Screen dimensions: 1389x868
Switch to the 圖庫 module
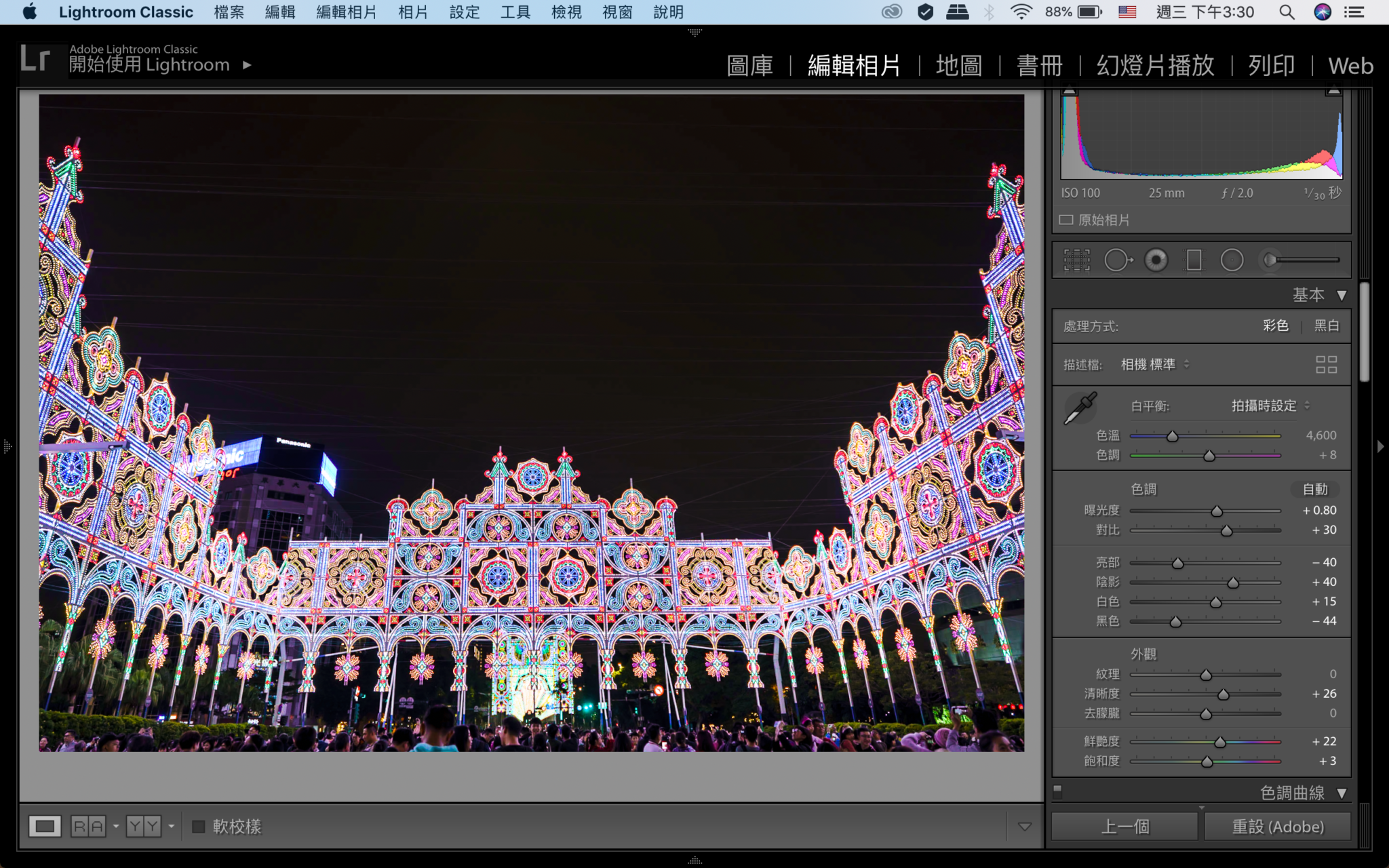[x=749, y=66]
